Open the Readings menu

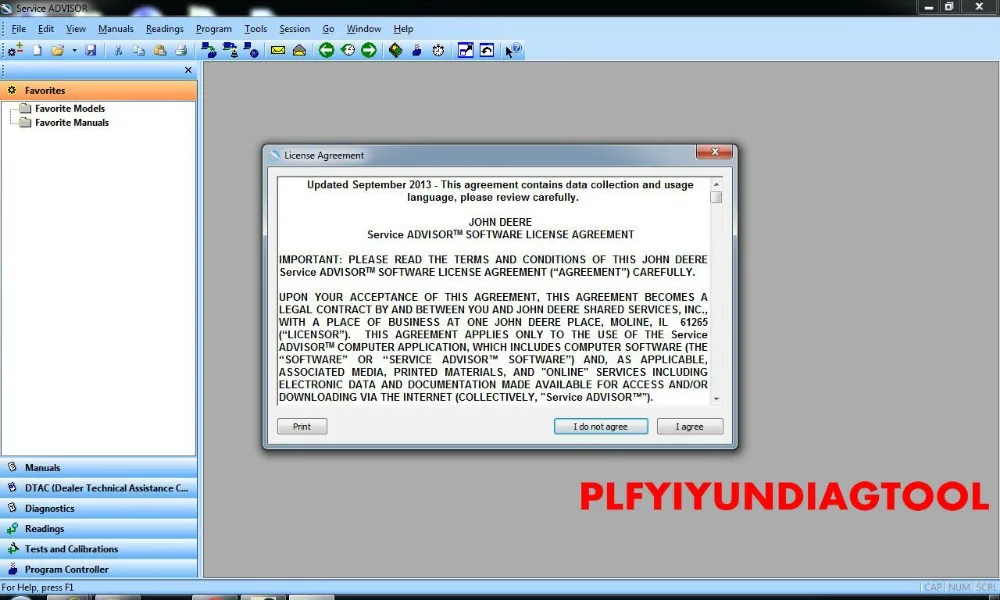(x=165, y=29)
